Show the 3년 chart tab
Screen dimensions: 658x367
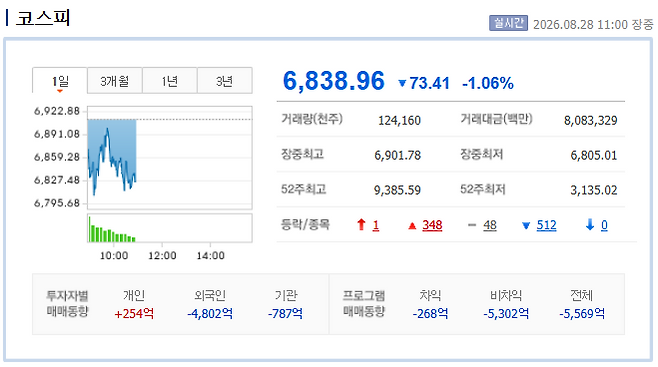pos(225,81)
